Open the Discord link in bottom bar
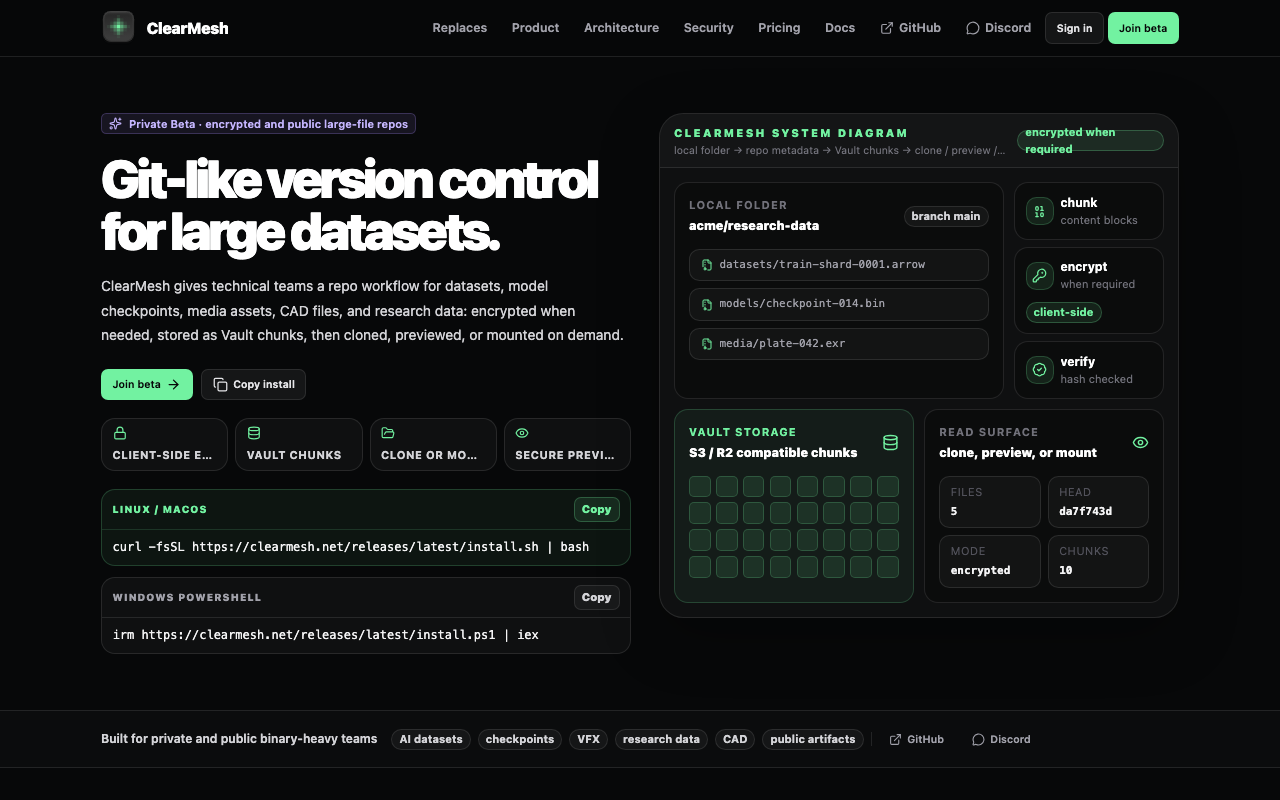The width and height of the screenshot is (1280, 800). [x=1001, y=740]
